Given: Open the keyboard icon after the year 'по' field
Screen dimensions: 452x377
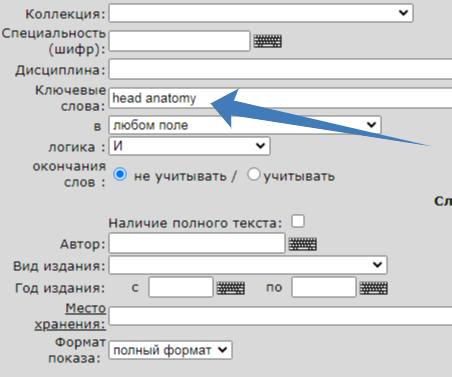Looking at the screenshot, I should point(374,288).
